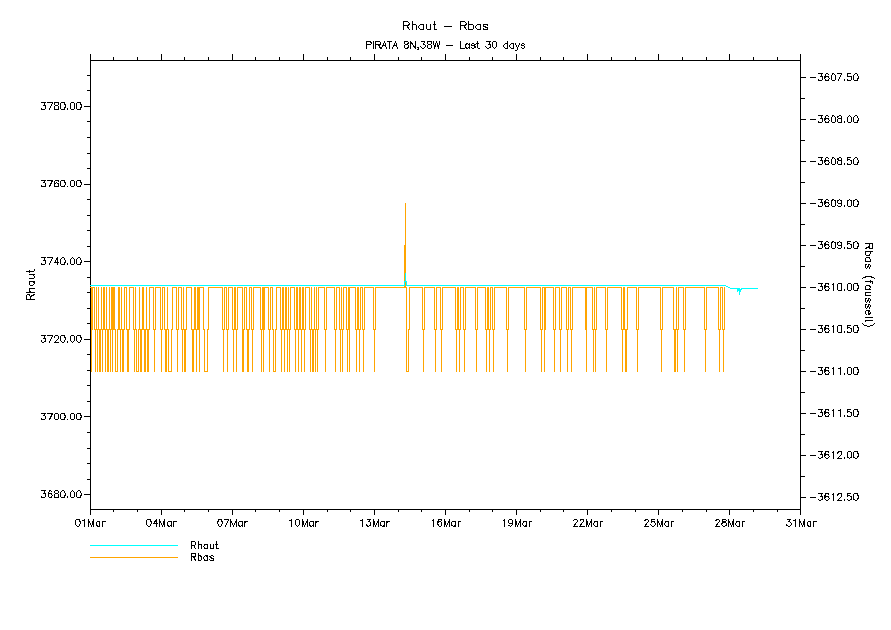The width and height of the screenshot is (891, 630).
Task: Click the cyan line segment after 28Mar
Action: 745,289
